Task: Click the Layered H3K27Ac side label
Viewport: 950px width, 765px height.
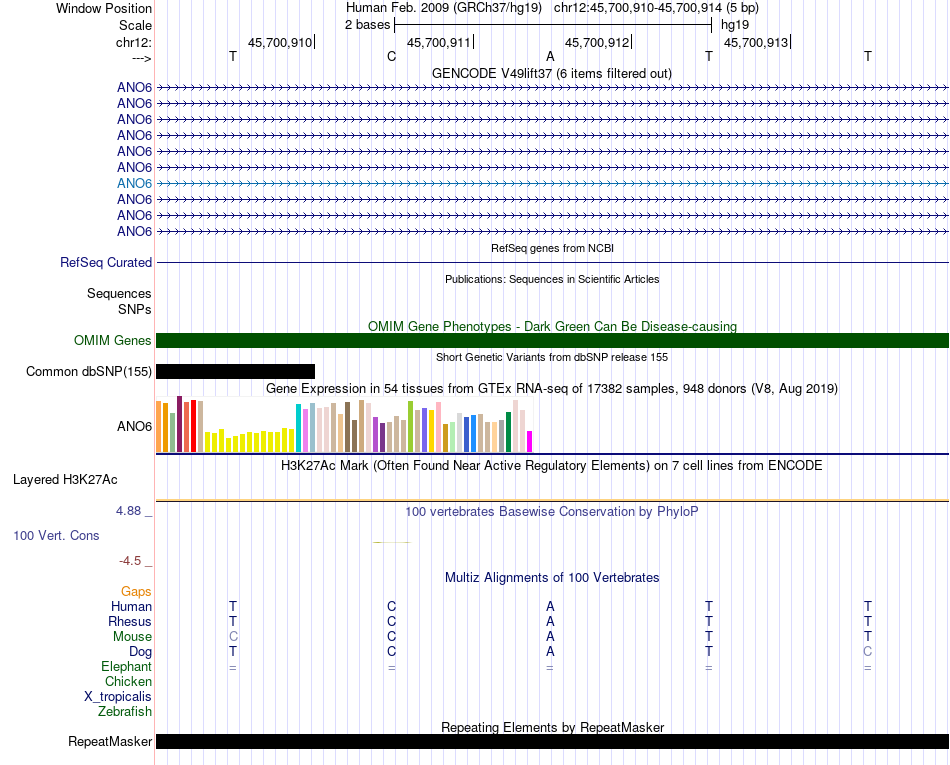Action: pos(65,480)
